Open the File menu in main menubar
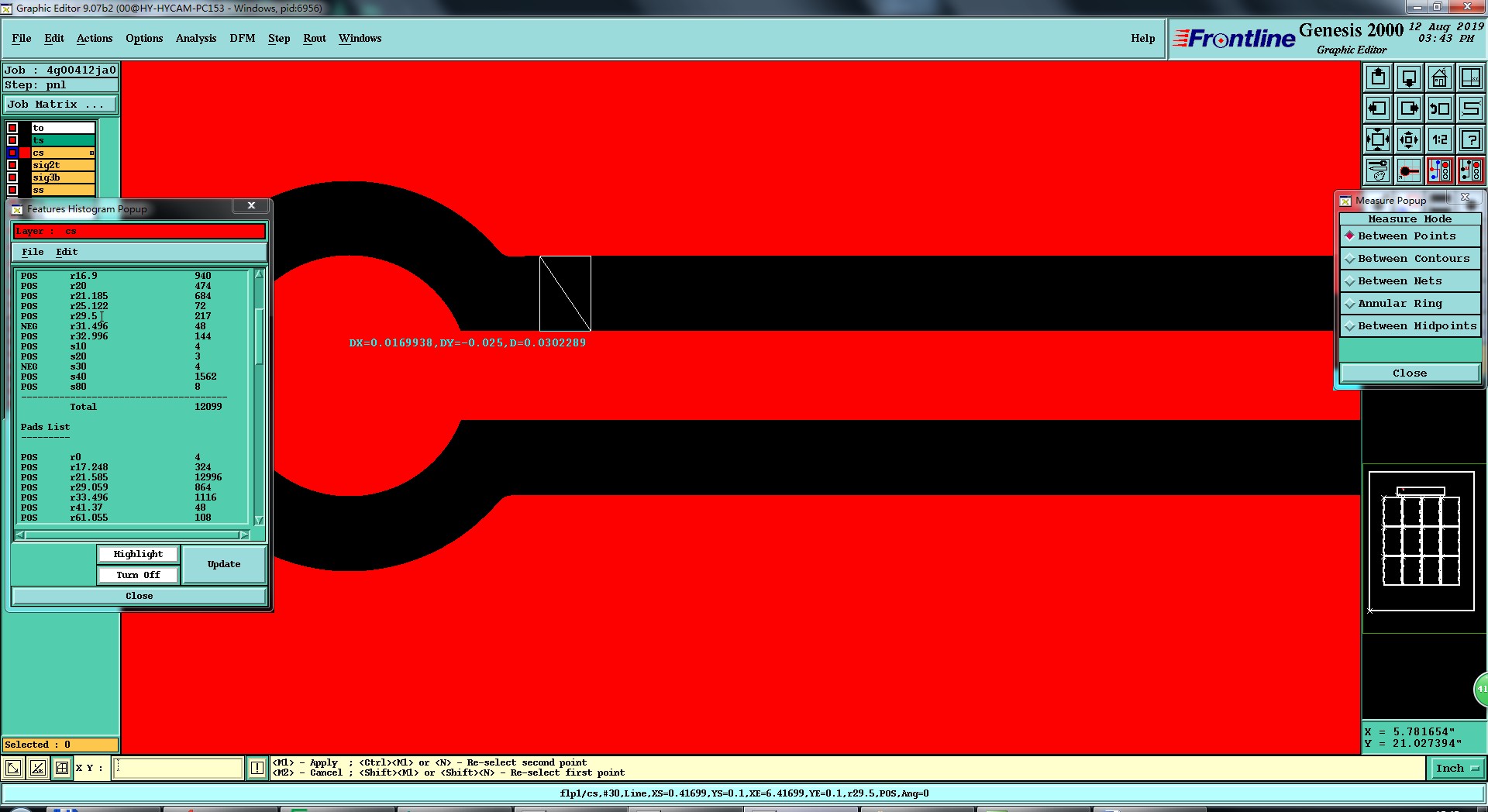Image resolution: width=1488 pixels, height=812 pixels. 22,39
